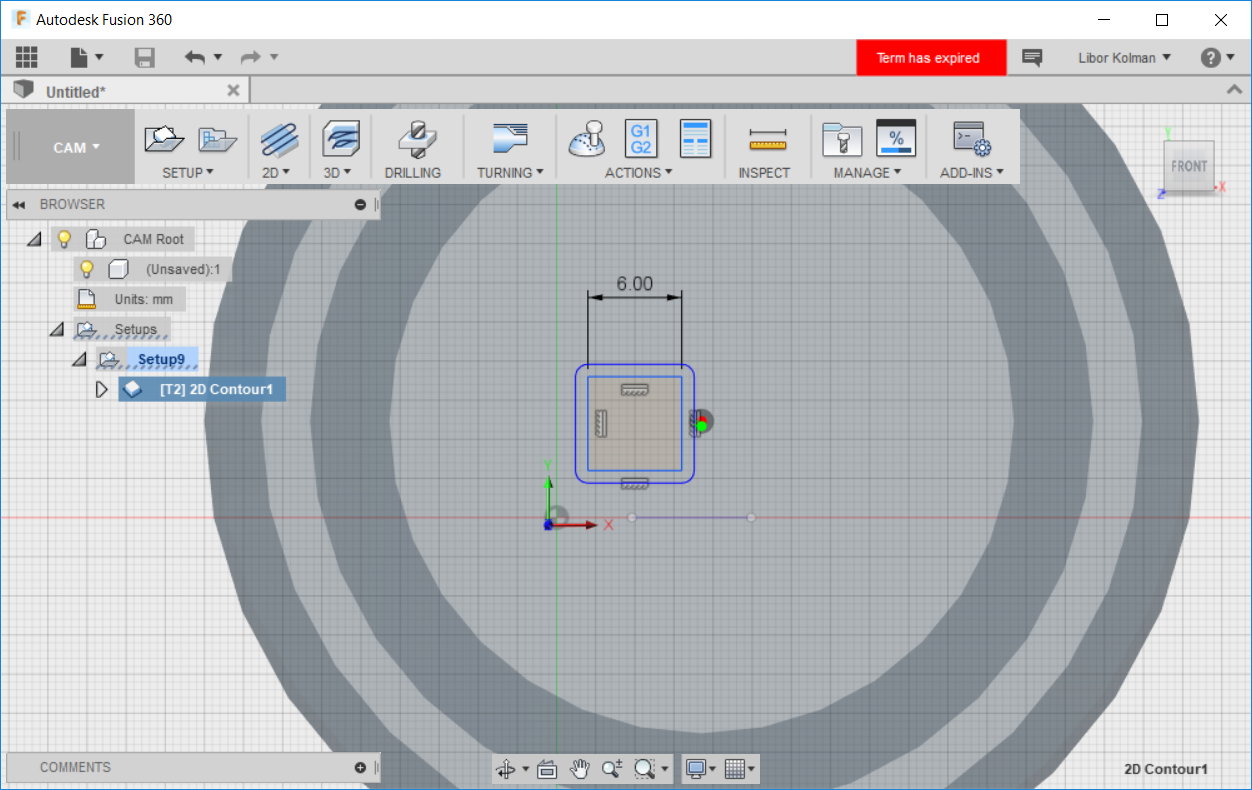Open the Libor Kolman account menu
Image resolution: width=1252 pixels, height=790 pixels.
pyautogui.click(x=1124, y=58)
